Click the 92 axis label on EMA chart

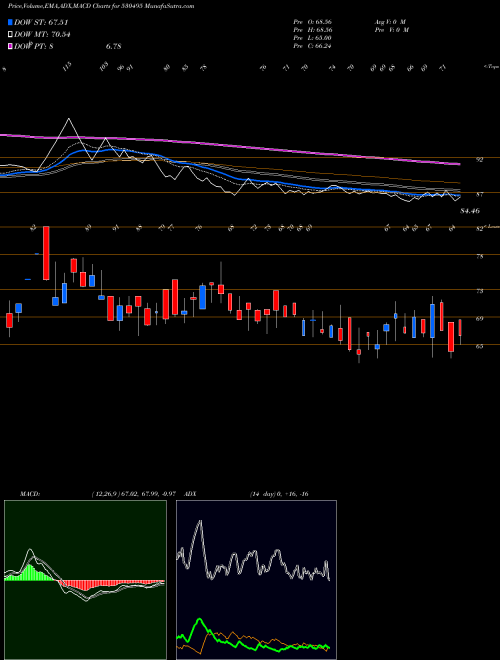479,160
